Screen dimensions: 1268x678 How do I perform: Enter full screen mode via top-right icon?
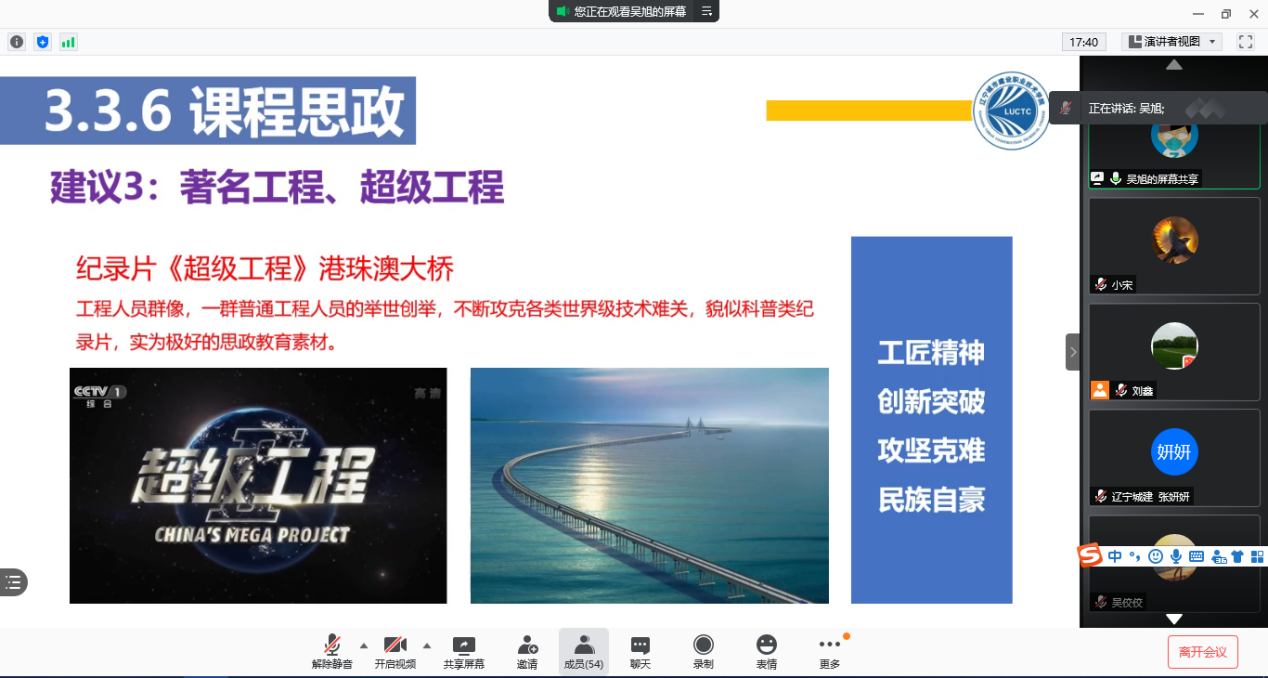point(1245,42)
